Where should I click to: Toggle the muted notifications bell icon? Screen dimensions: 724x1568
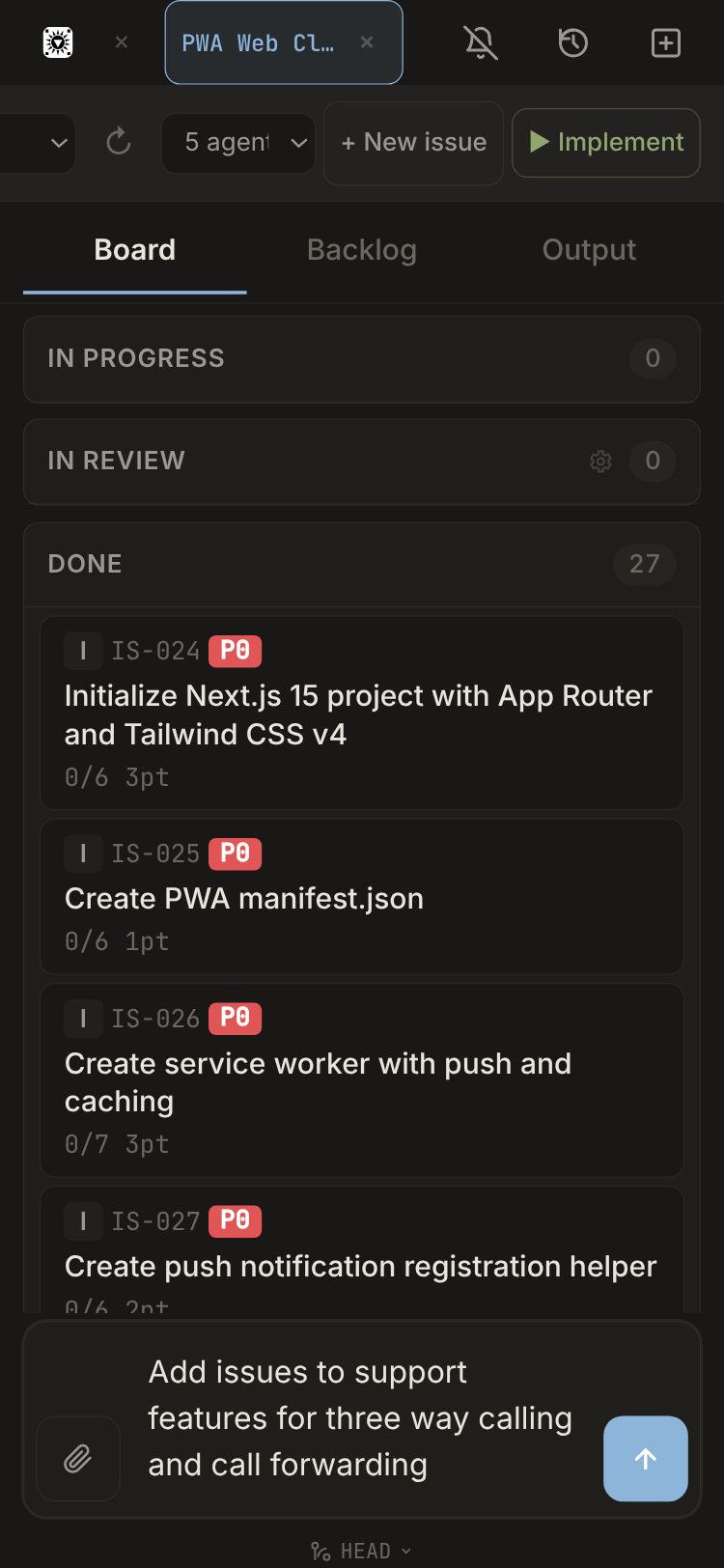click(x=480, y=42)
